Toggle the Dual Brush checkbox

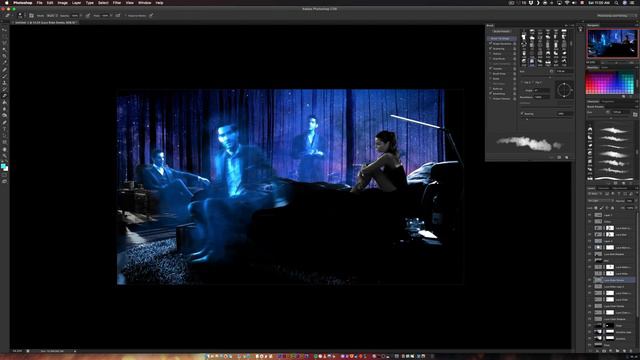(491, 58)
